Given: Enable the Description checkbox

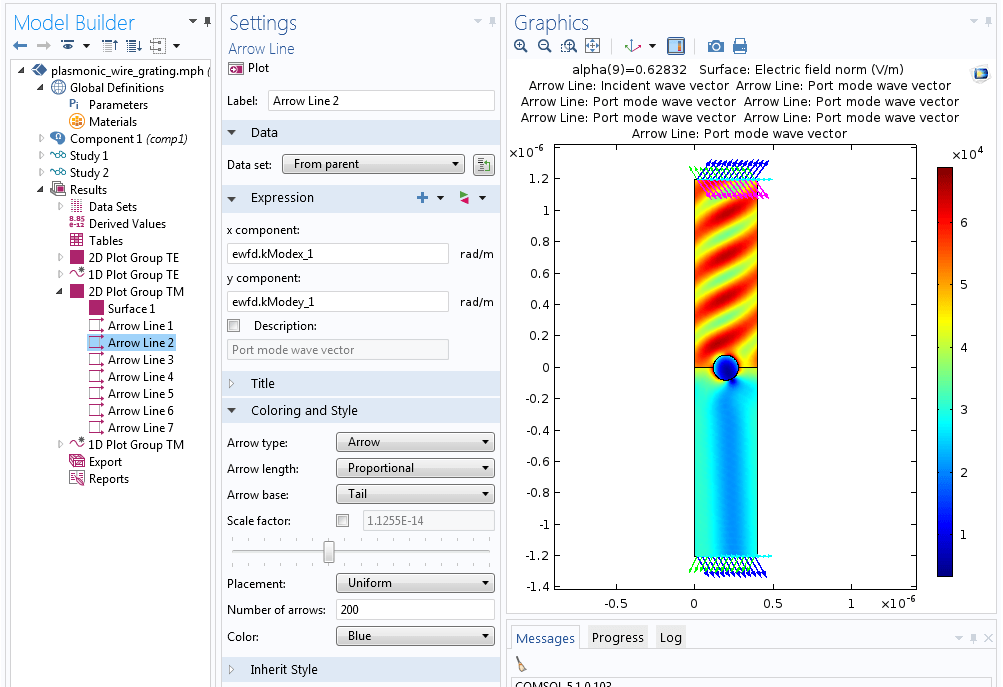Looking at the screenshot, I should 234,326.
